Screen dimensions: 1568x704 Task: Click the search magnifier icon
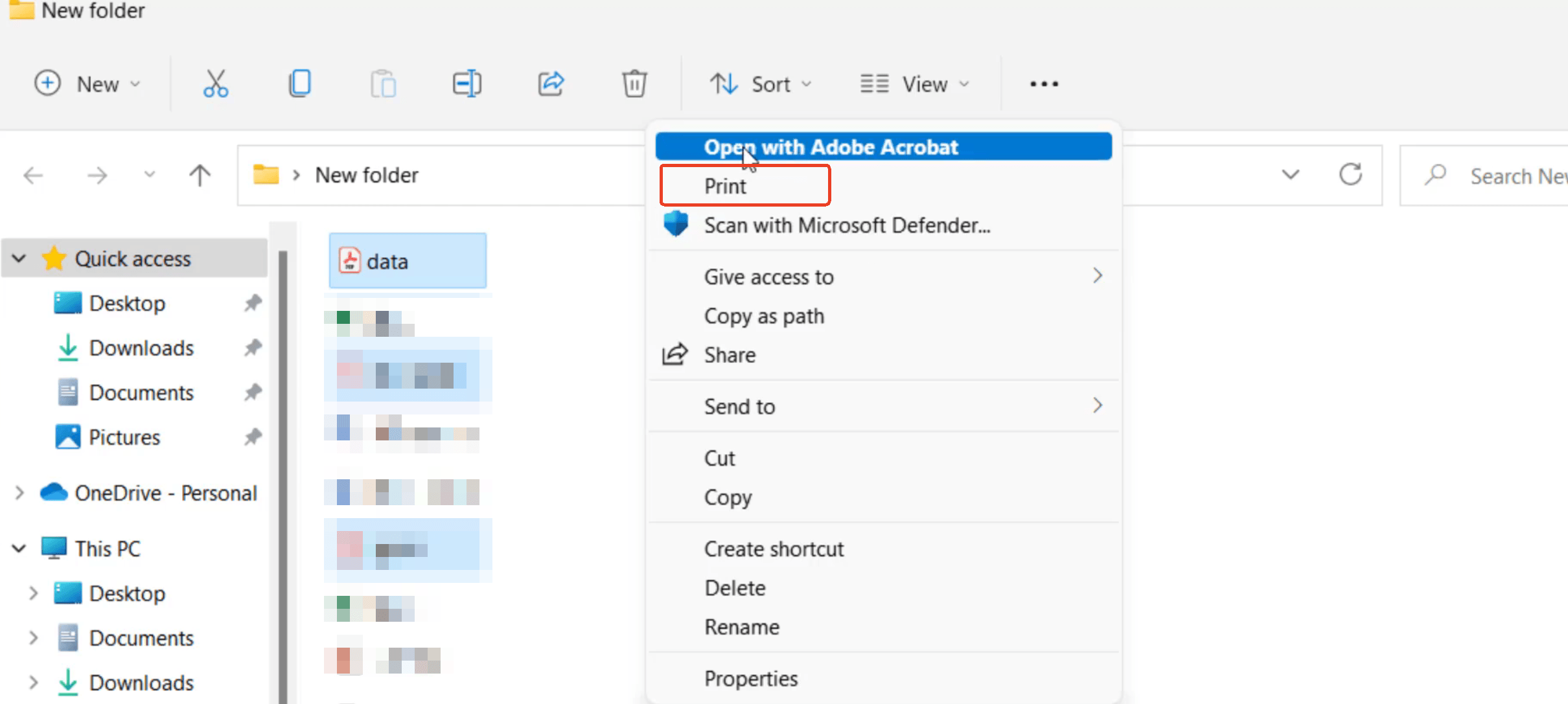pyautogui.click(x=1435, y=175)
